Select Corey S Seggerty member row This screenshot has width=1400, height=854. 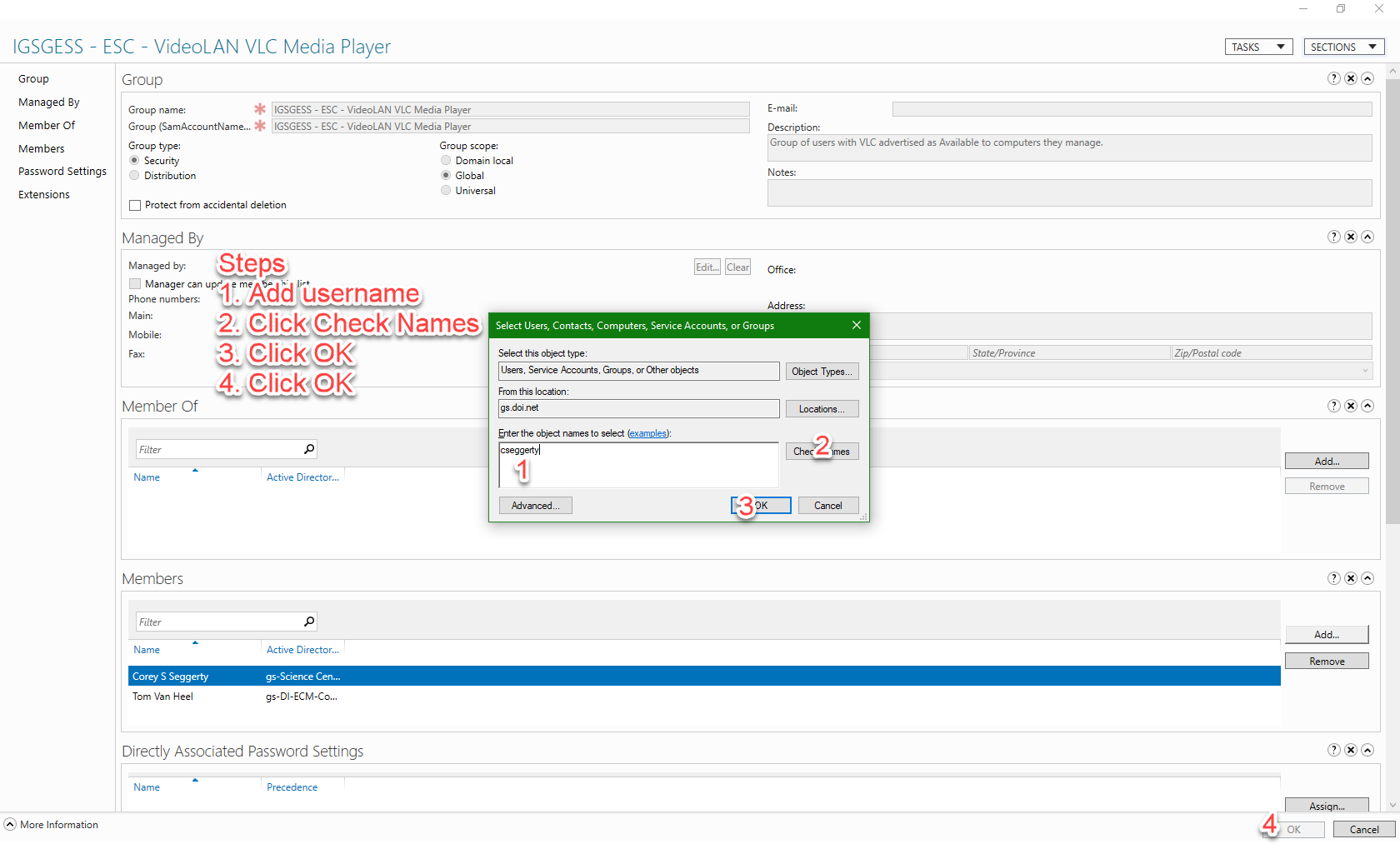point(704,677)
